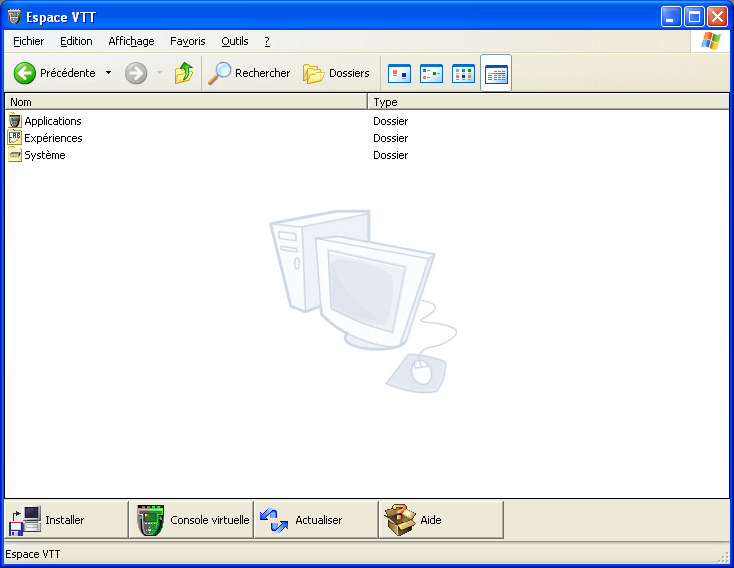Click the Installer button
734x568 pixels.
pyautogui.click(x=66, y=520)
